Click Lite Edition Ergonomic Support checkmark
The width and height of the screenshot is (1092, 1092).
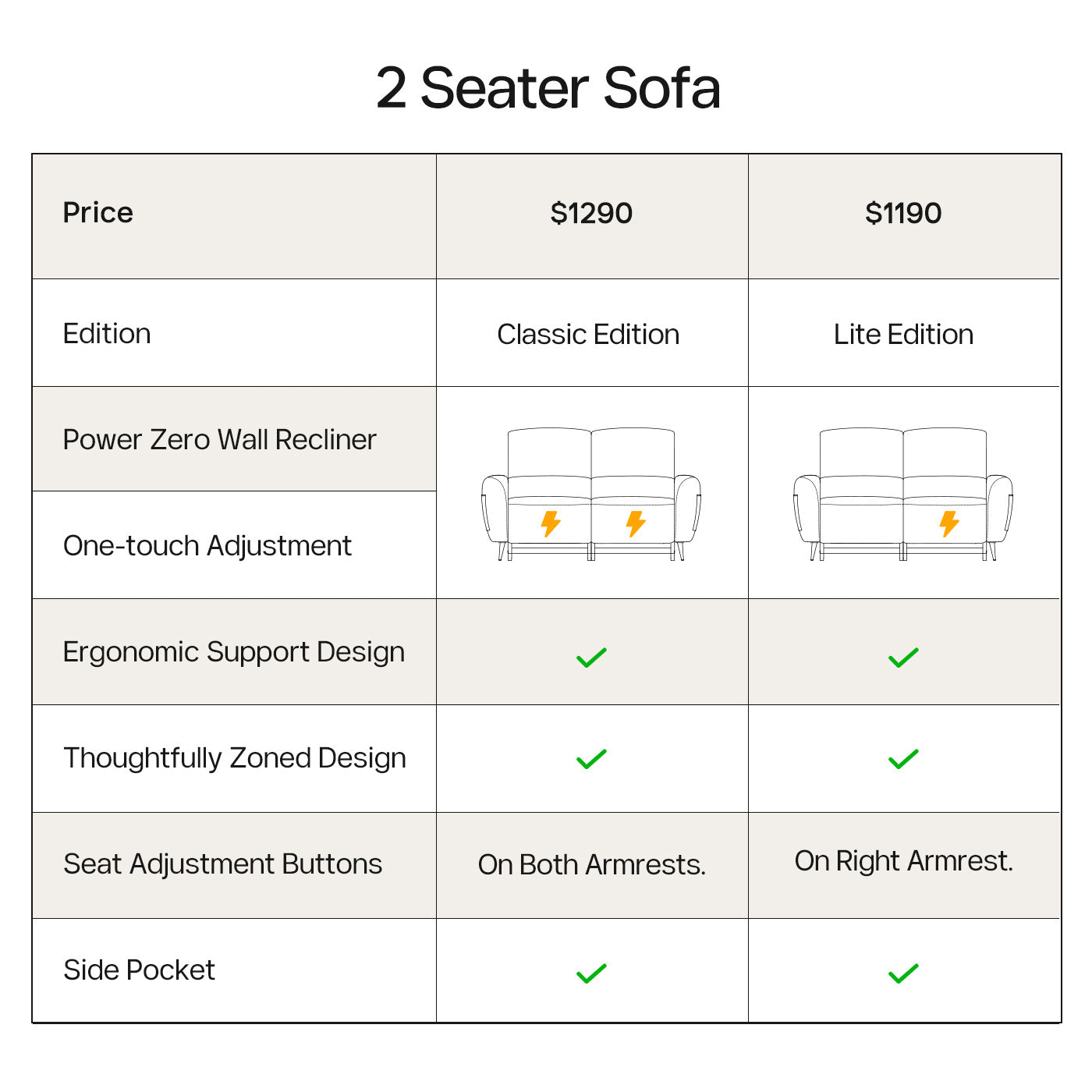tap(903, 658)
